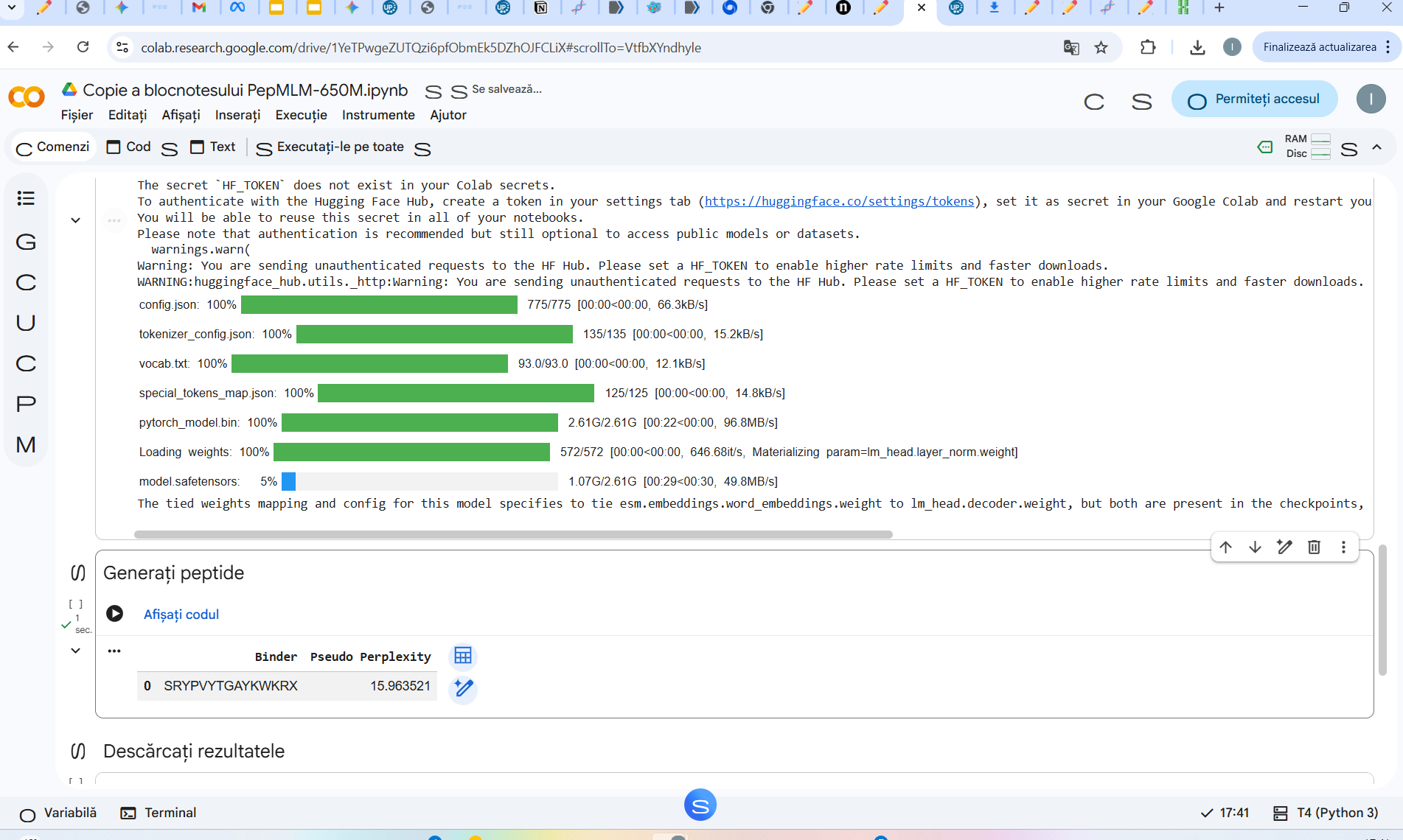The image size is (1403, 840).
Task: Select the SRYPVYTGAYKWKRX binder cell
Action: 231,686
